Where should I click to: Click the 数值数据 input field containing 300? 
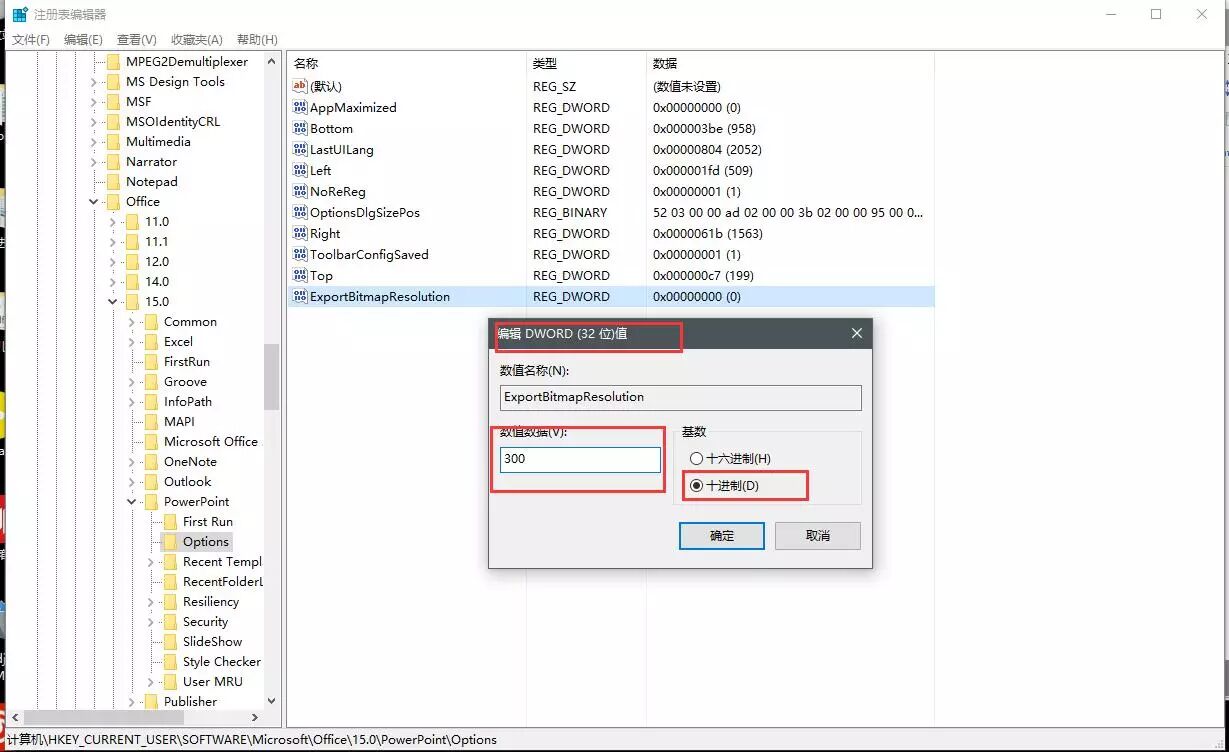click(581, 459)
